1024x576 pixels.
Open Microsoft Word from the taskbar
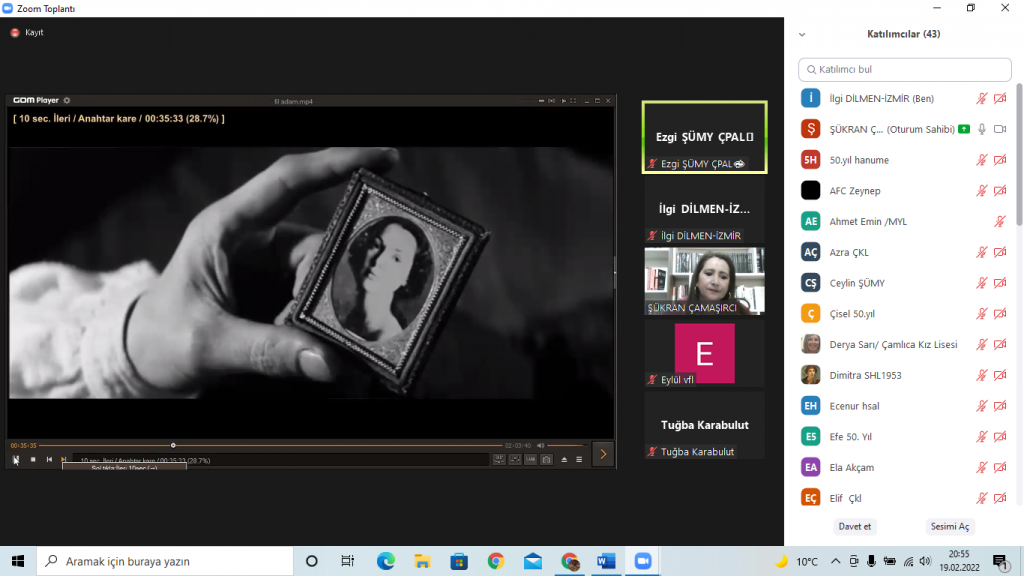pos(606,561)
